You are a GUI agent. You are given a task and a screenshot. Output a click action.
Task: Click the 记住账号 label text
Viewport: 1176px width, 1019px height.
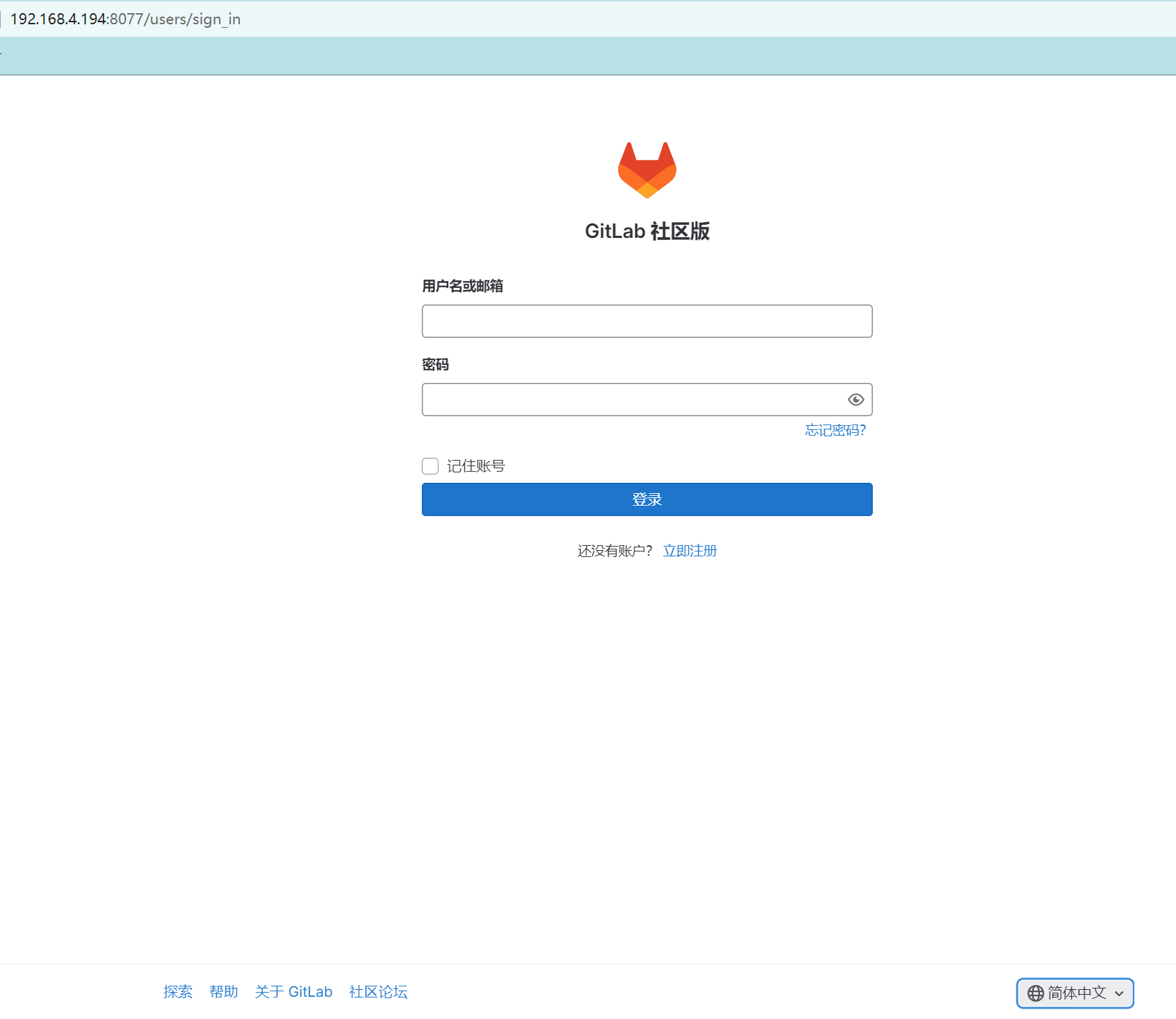coord(475,466)
